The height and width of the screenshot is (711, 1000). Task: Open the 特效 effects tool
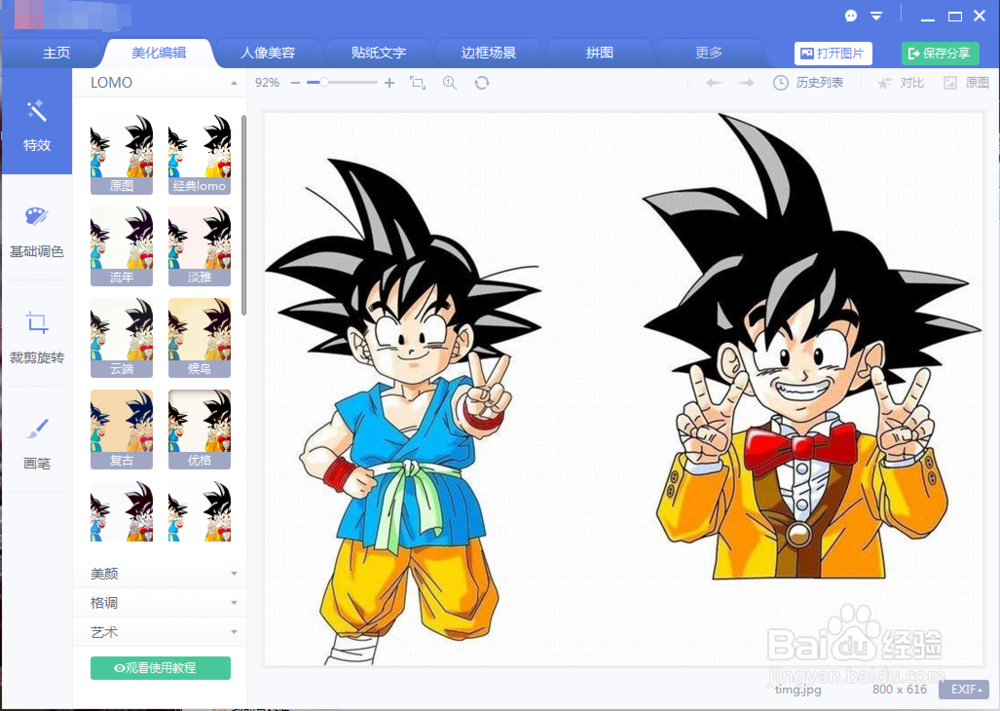click(36, 123)
